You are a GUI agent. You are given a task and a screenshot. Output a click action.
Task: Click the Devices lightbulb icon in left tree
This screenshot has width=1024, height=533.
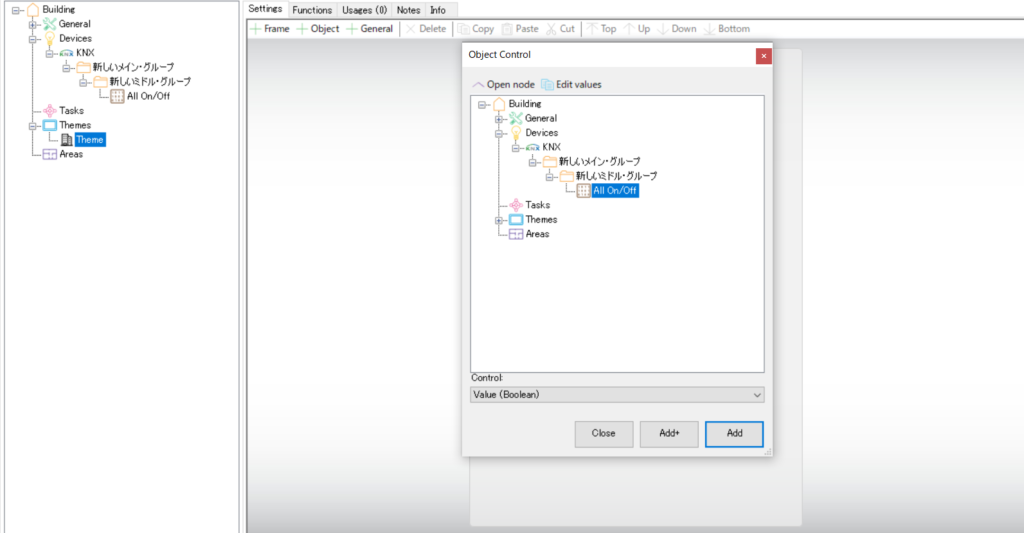tap(50, 39)
